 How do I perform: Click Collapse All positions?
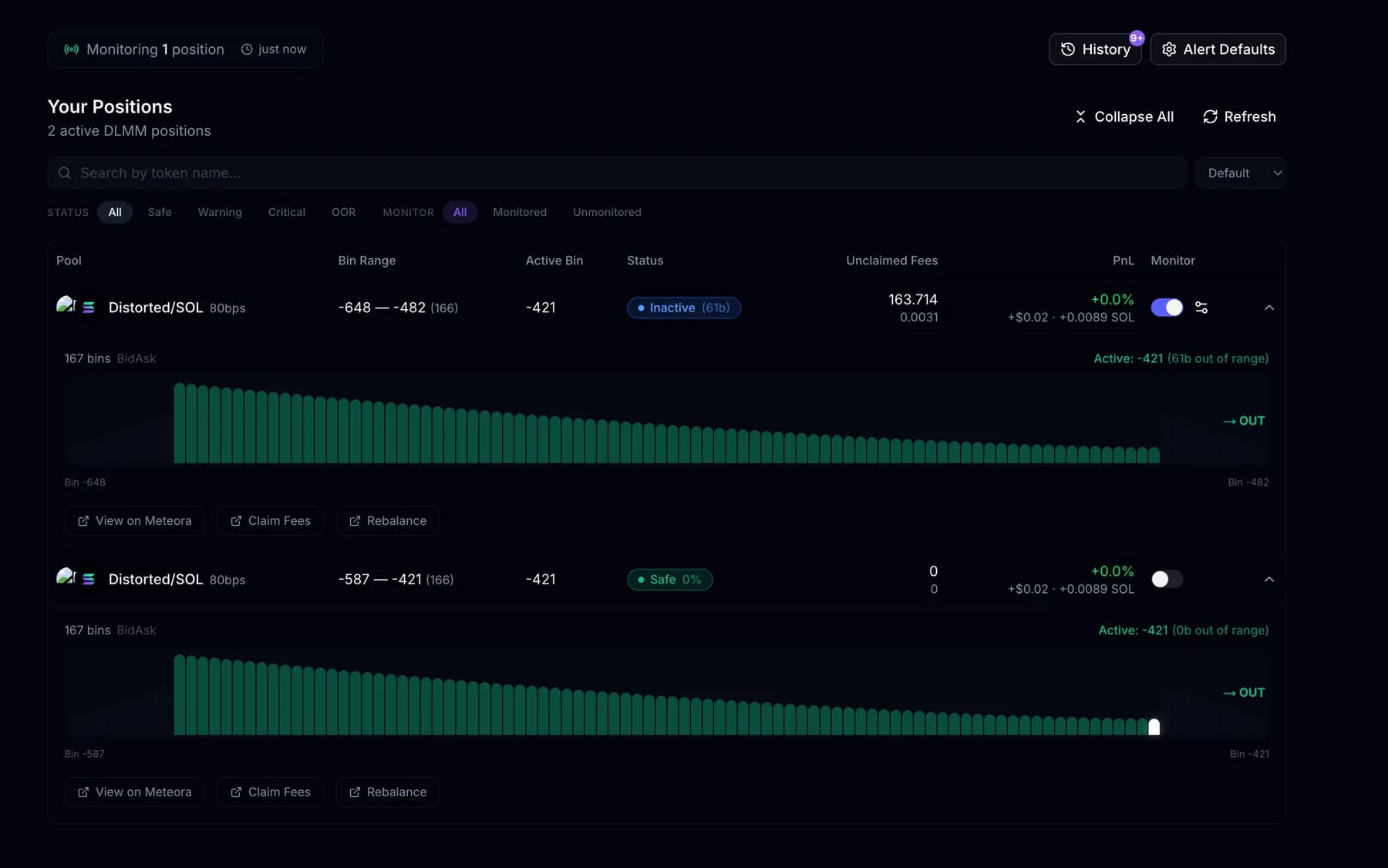tap(1124, 116)
